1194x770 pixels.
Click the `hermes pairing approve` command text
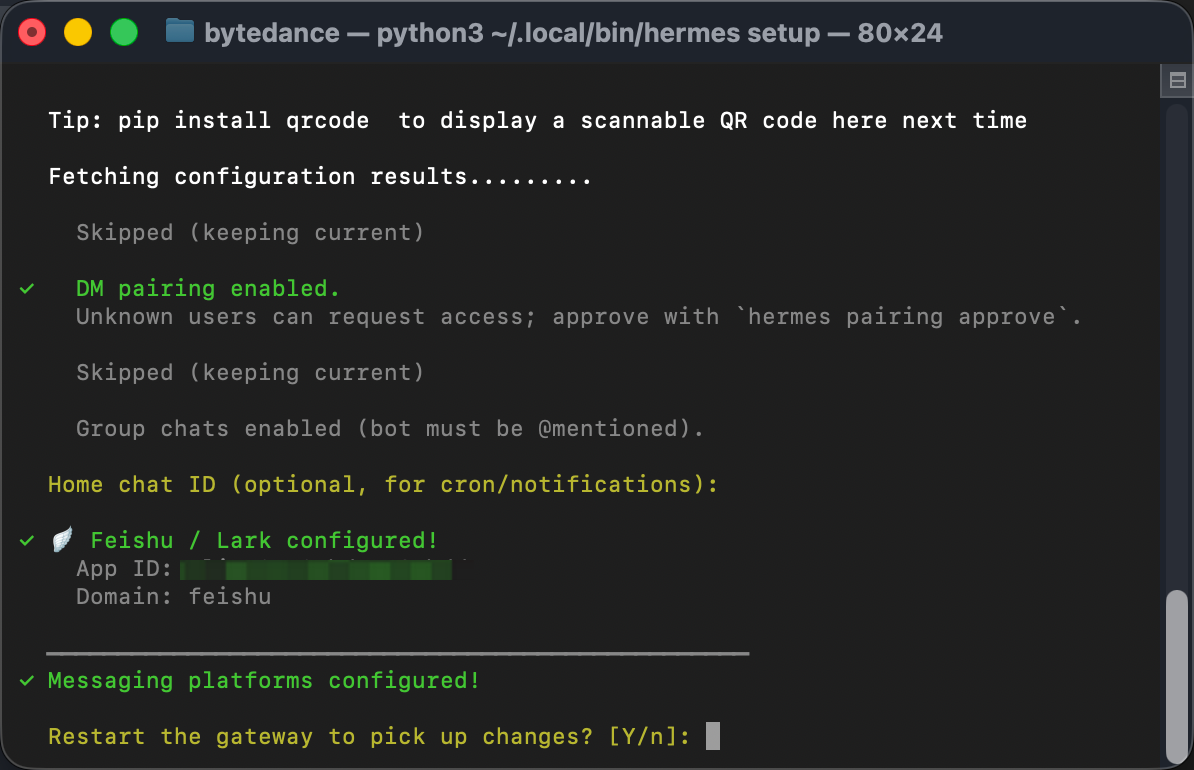903,317
